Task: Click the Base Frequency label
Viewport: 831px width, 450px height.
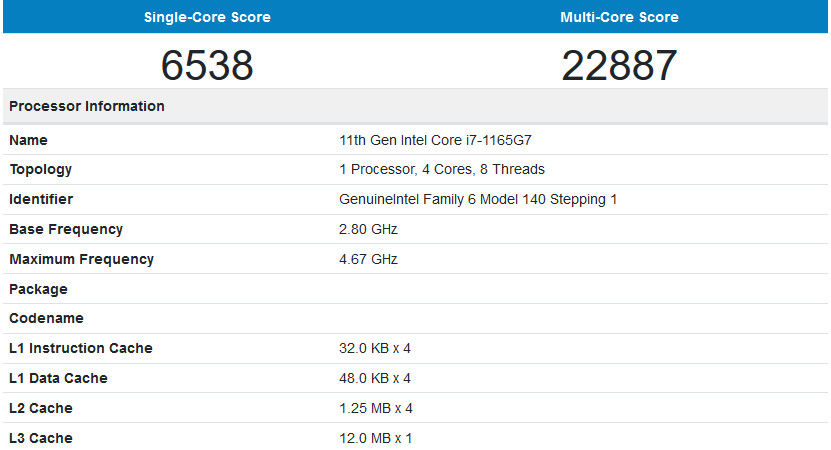Action: (x=66, y=229)
